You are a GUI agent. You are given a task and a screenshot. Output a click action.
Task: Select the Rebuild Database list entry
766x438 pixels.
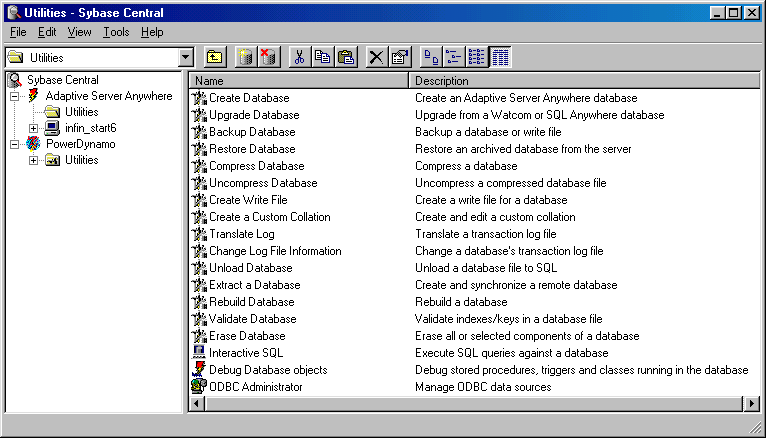point(252,302)
